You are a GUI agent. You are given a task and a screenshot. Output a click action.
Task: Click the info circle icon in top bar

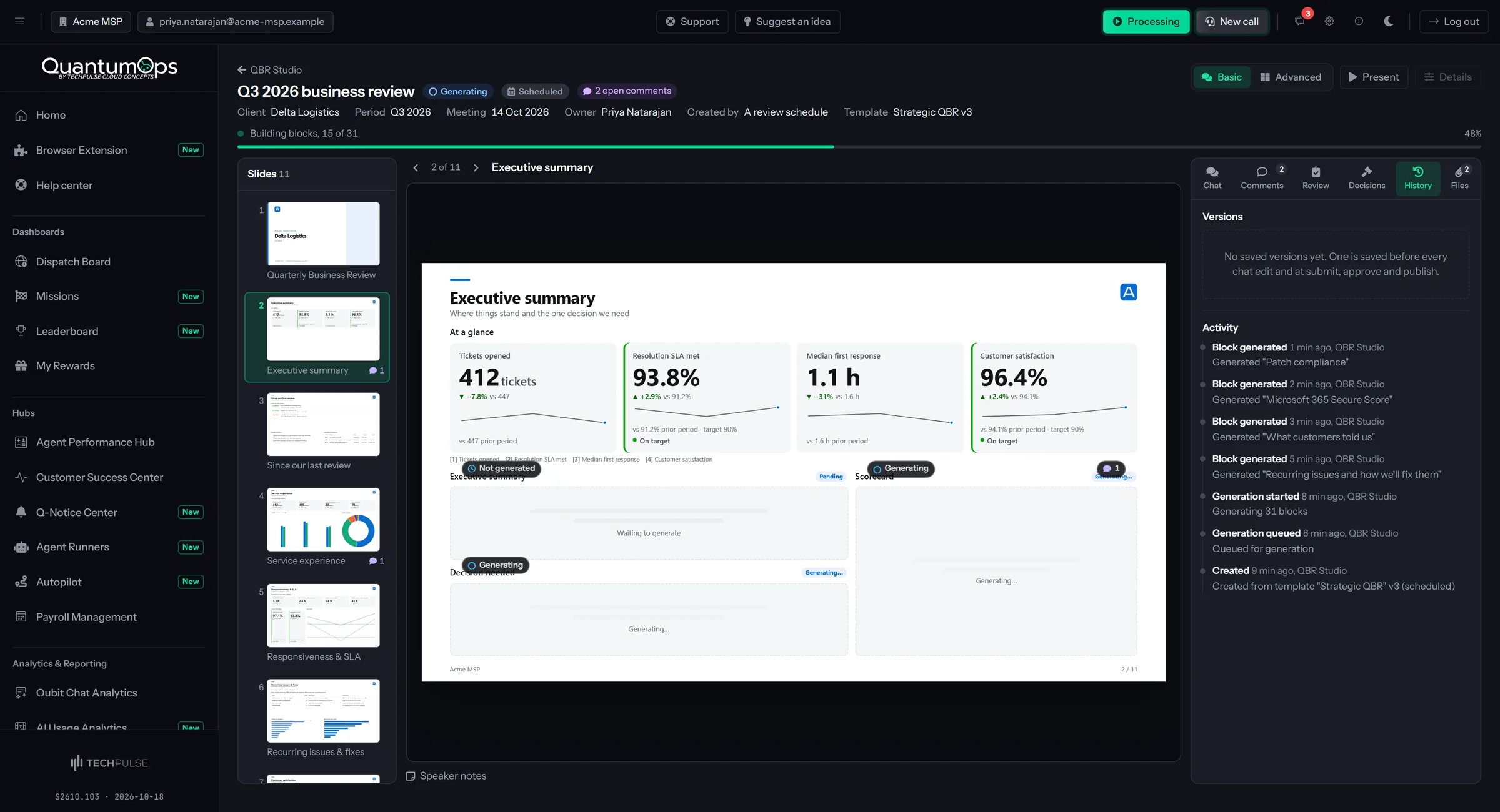1359,21
